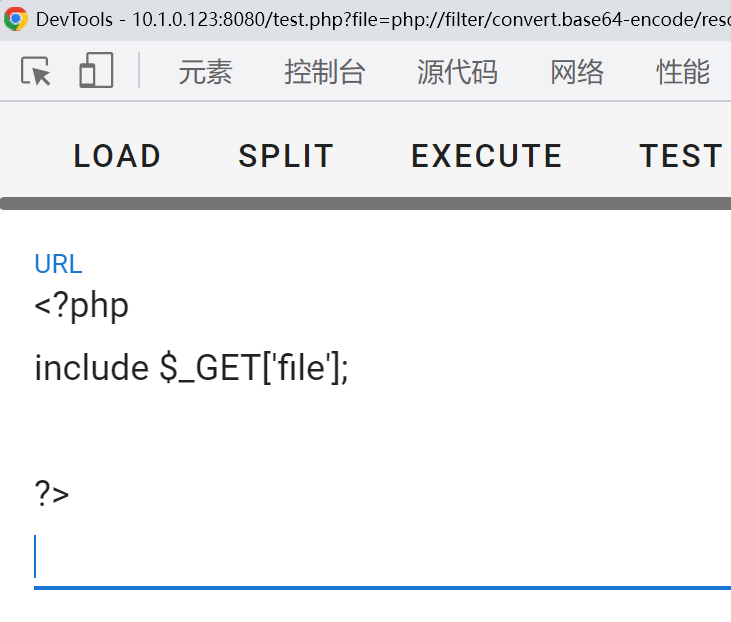731x622 pixels.
Task: Switch to the 元素 tab
Action: click(x=205, y=72)
